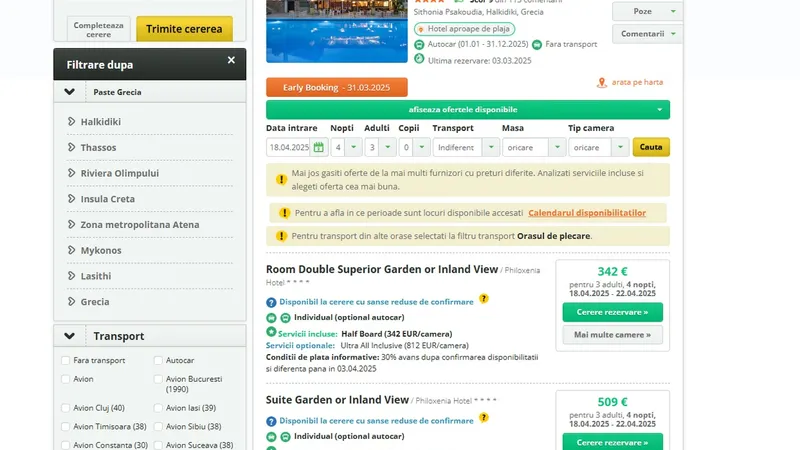
Task: Open the Poze dropdown button
Action: click(x=647, y=11)
